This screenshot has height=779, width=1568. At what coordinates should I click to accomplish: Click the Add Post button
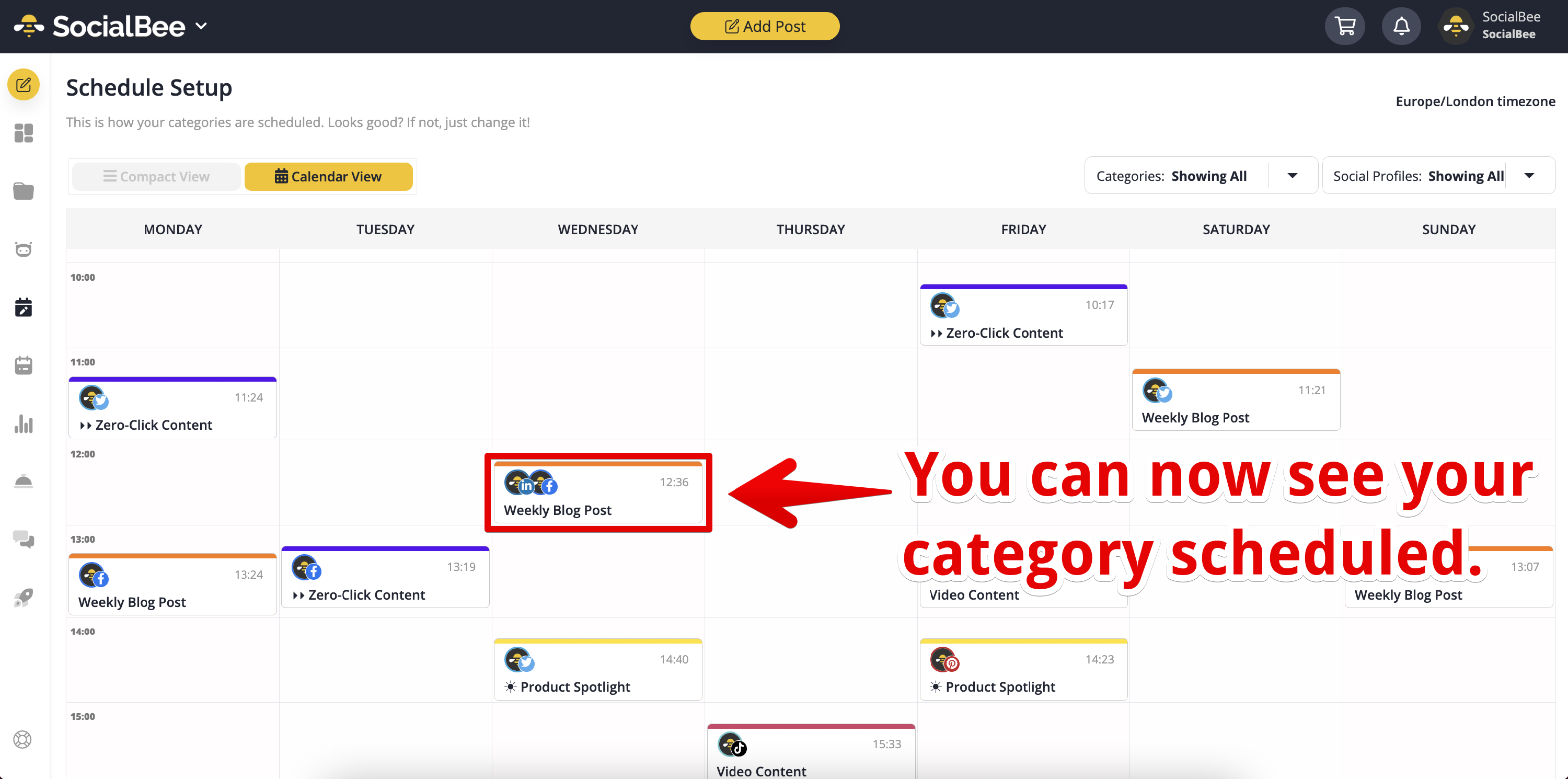(x=765, y=26)
